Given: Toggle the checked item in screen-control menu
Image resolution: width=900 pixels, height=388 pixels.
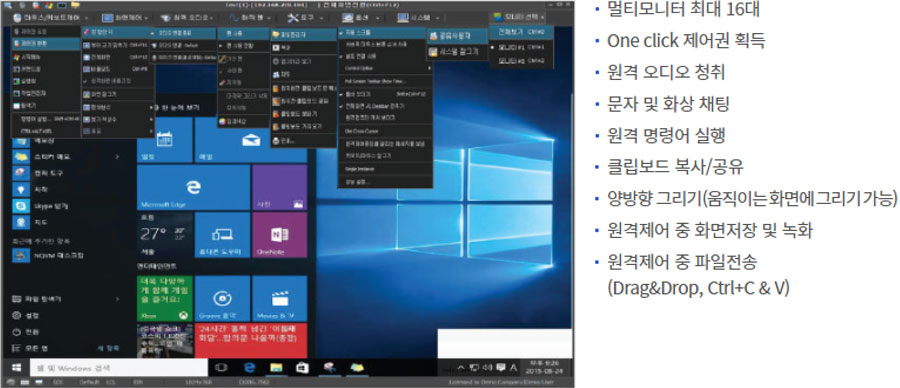Looking at the screenshot, I should click(117, 81).
